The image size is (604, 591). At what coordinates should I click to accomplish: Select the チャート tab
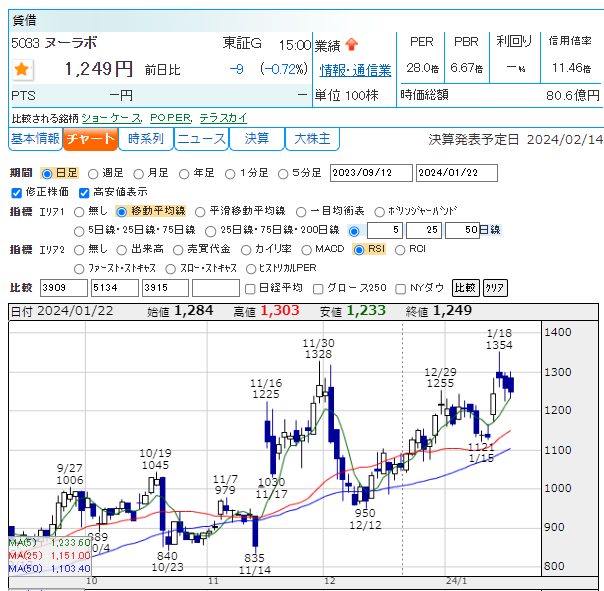pos(90,139)
